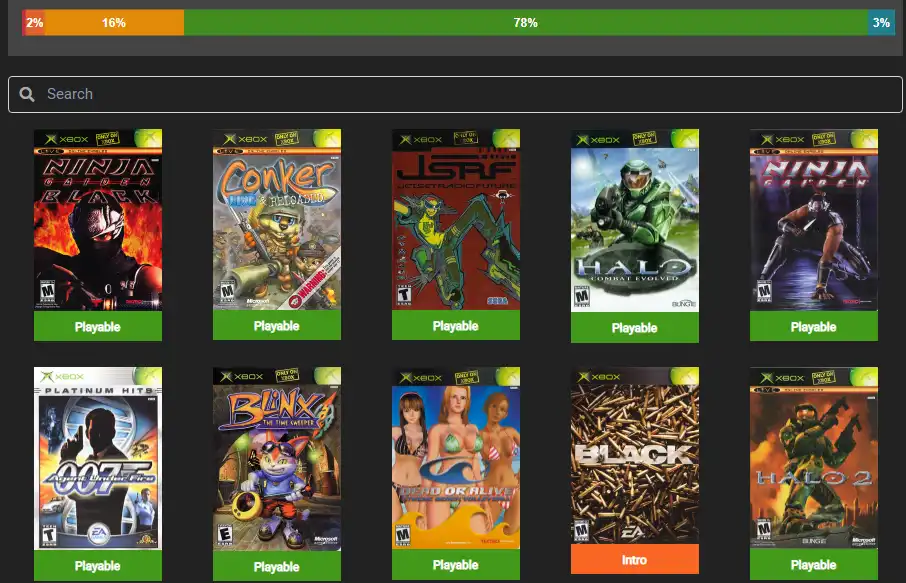The height and width of the screenshot is (583, 906).
Task: Focus the Search input field
Action: pos(455,94)
